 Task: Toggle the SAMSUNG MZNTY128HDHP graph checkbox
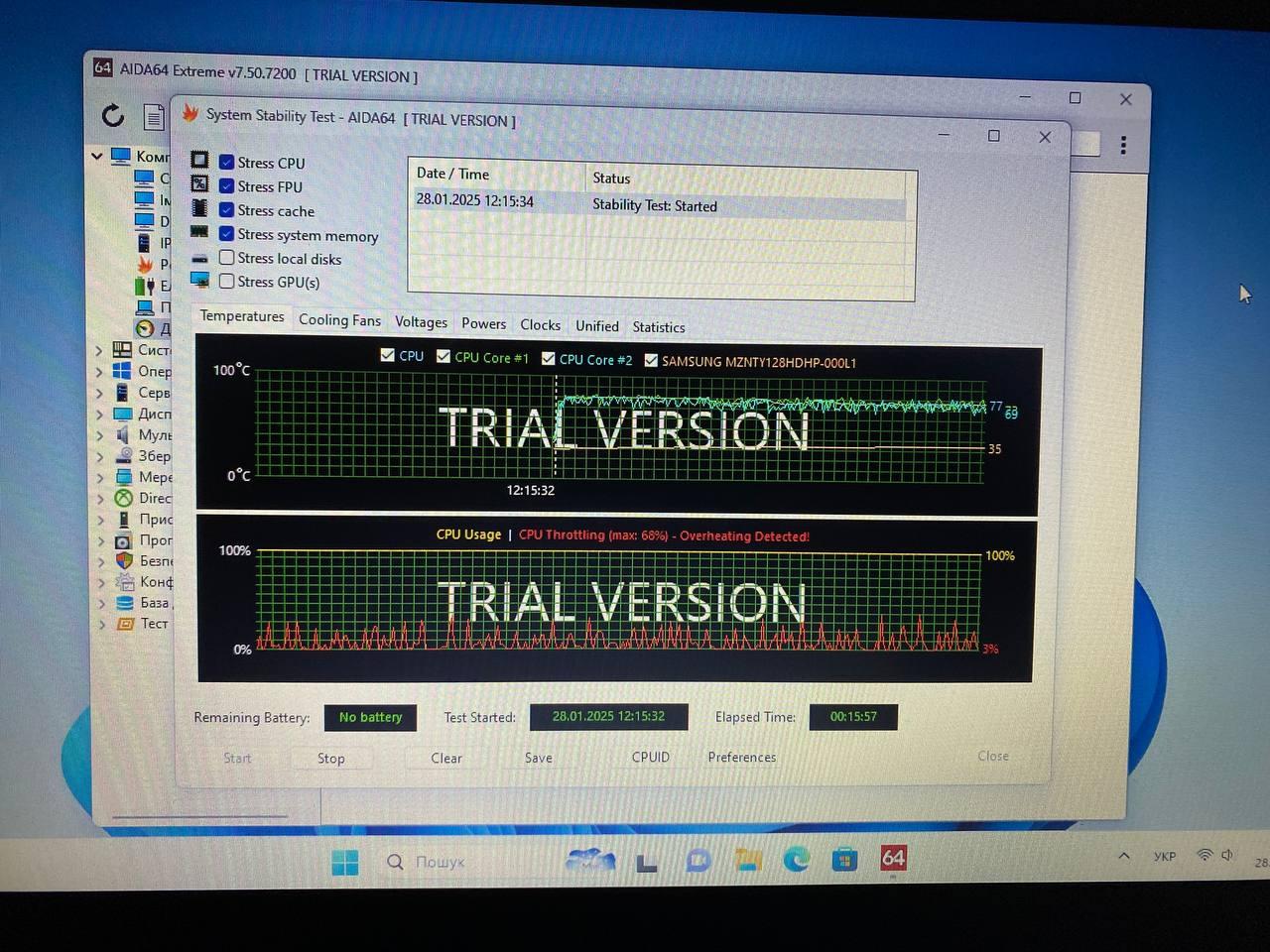(651, 360)
